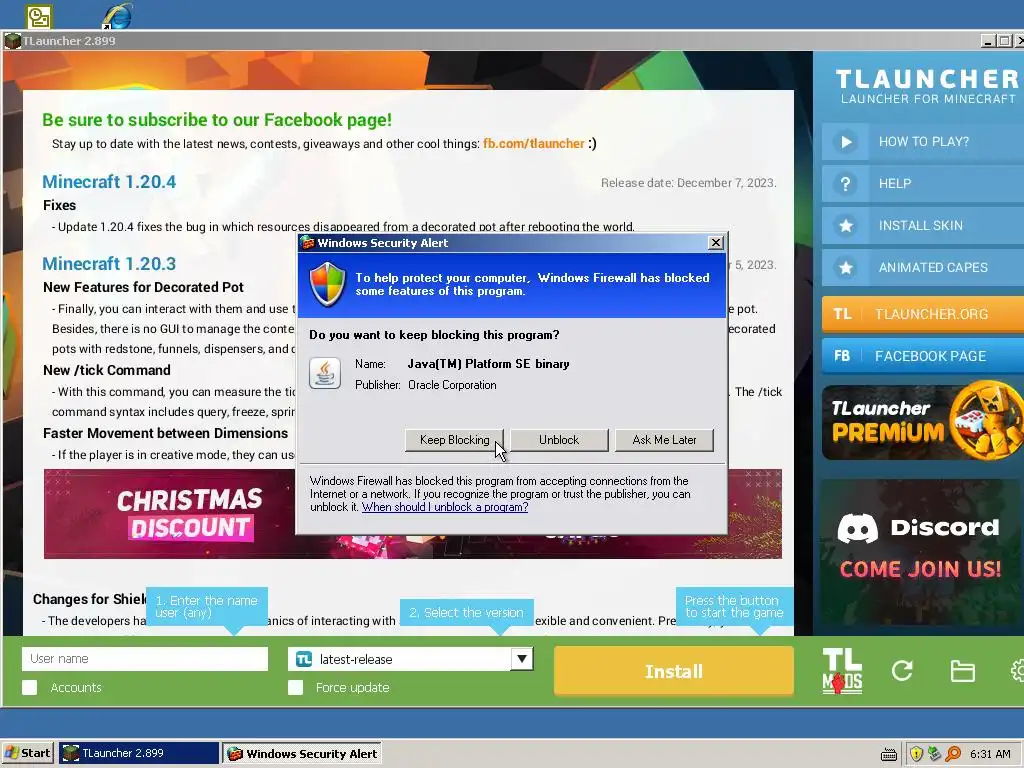
Task: Switch to TLauncher 2.899 taskbar item
Action: coord(139,753)
